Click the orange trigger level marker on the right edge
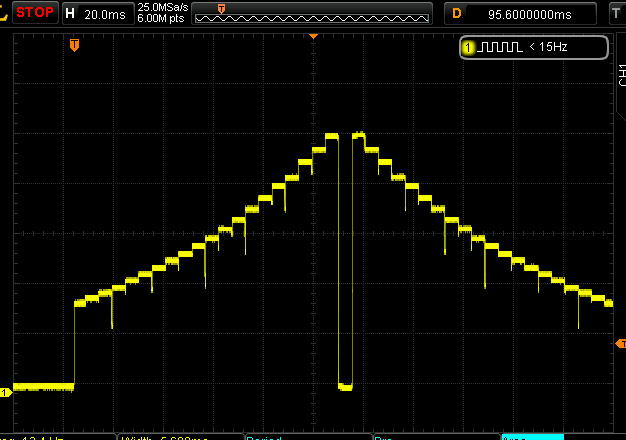Image resolution: width=626 pixels, height=440 pixels. 621,344
